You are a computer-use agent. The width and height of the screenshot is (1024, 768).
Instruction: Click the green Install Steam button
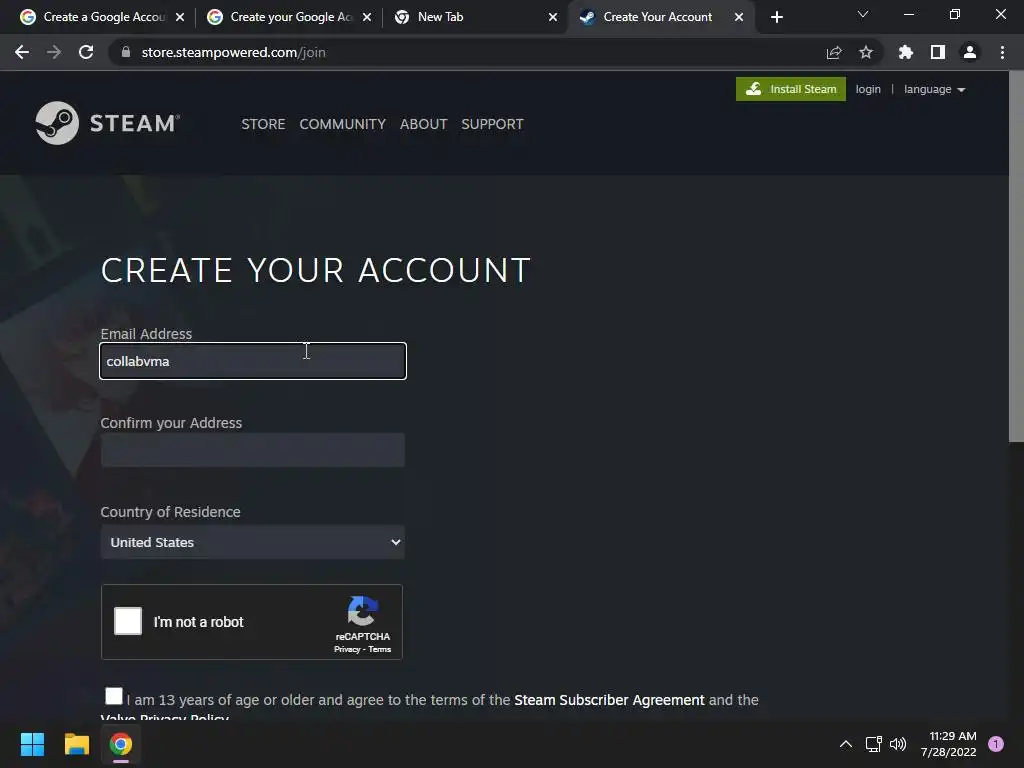(x=790, y=89)
